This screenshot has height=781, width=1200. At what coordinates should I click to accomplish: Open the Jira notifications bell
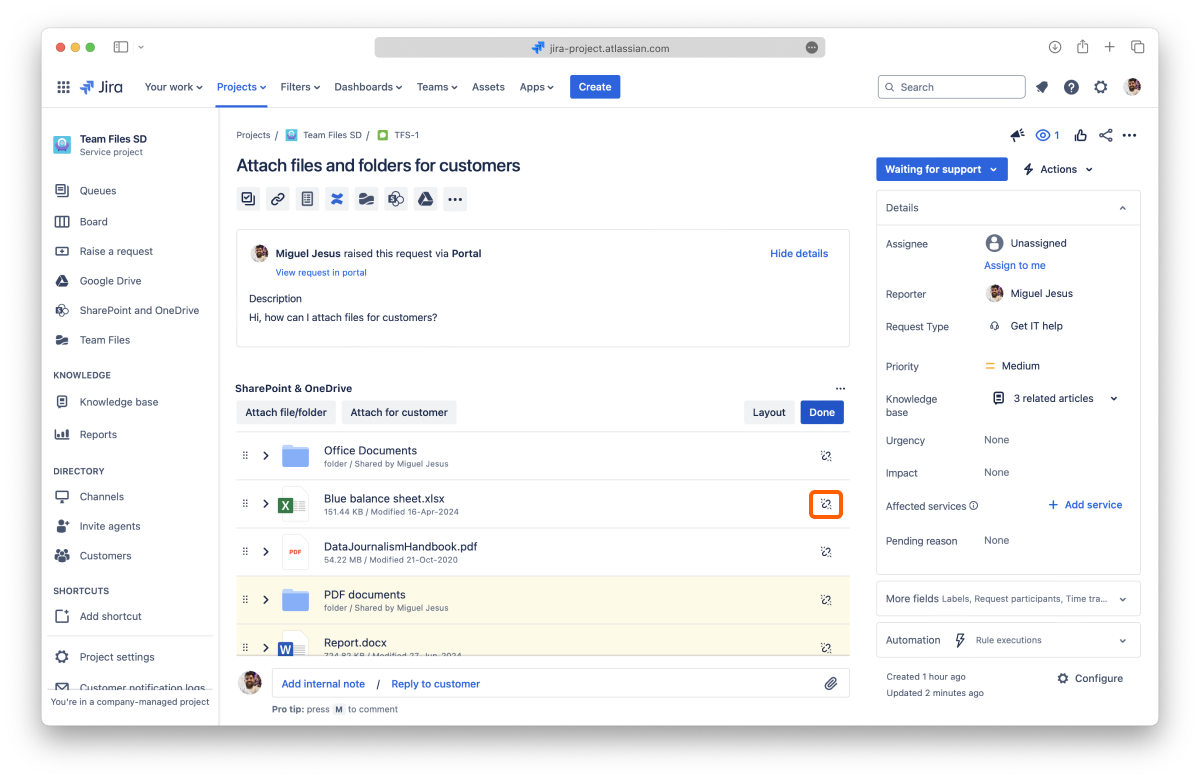click(x=1042, y=87)
